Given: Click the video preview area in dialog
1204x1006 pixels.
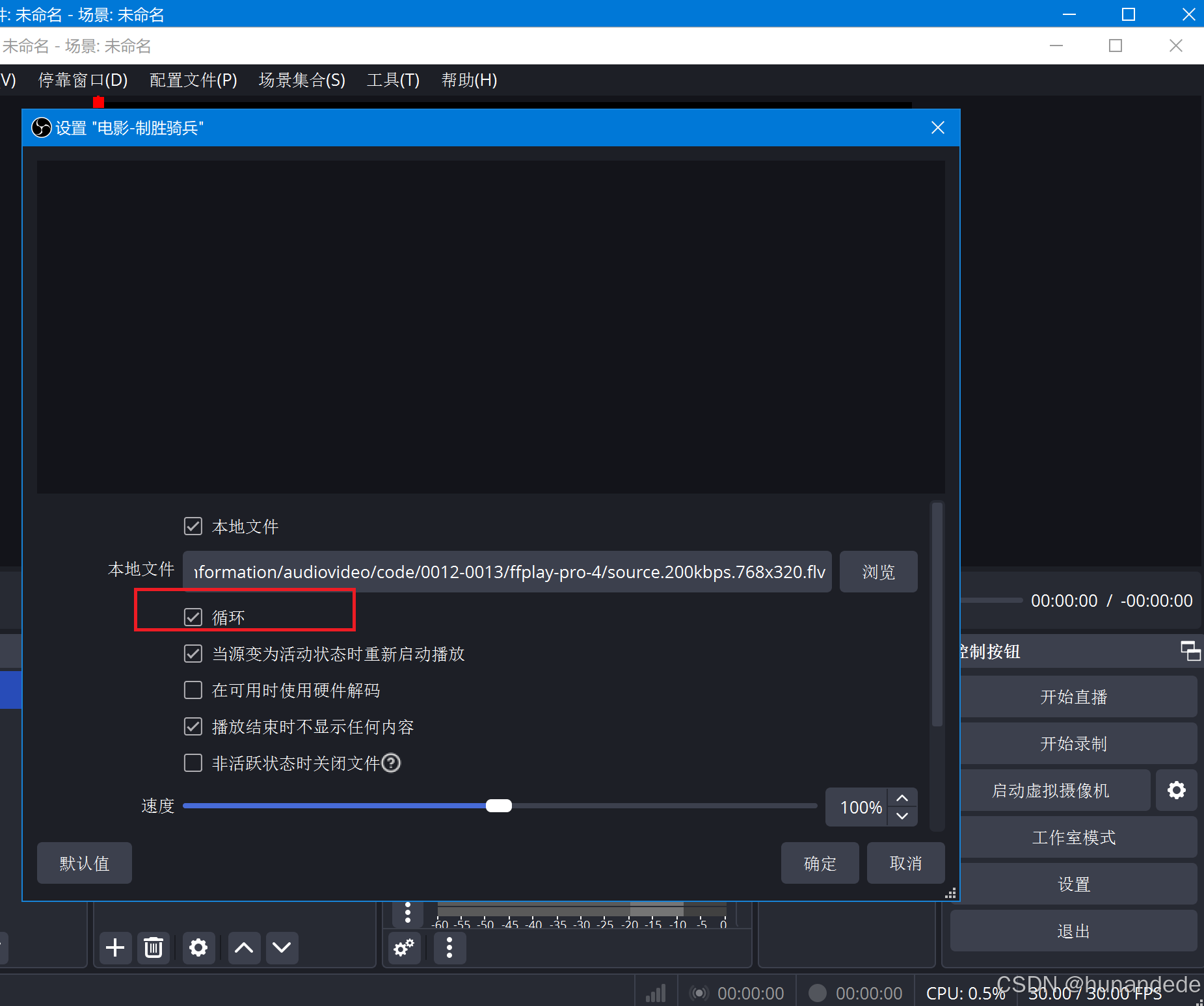Looking at the screenshot, I should pos(491,327).
